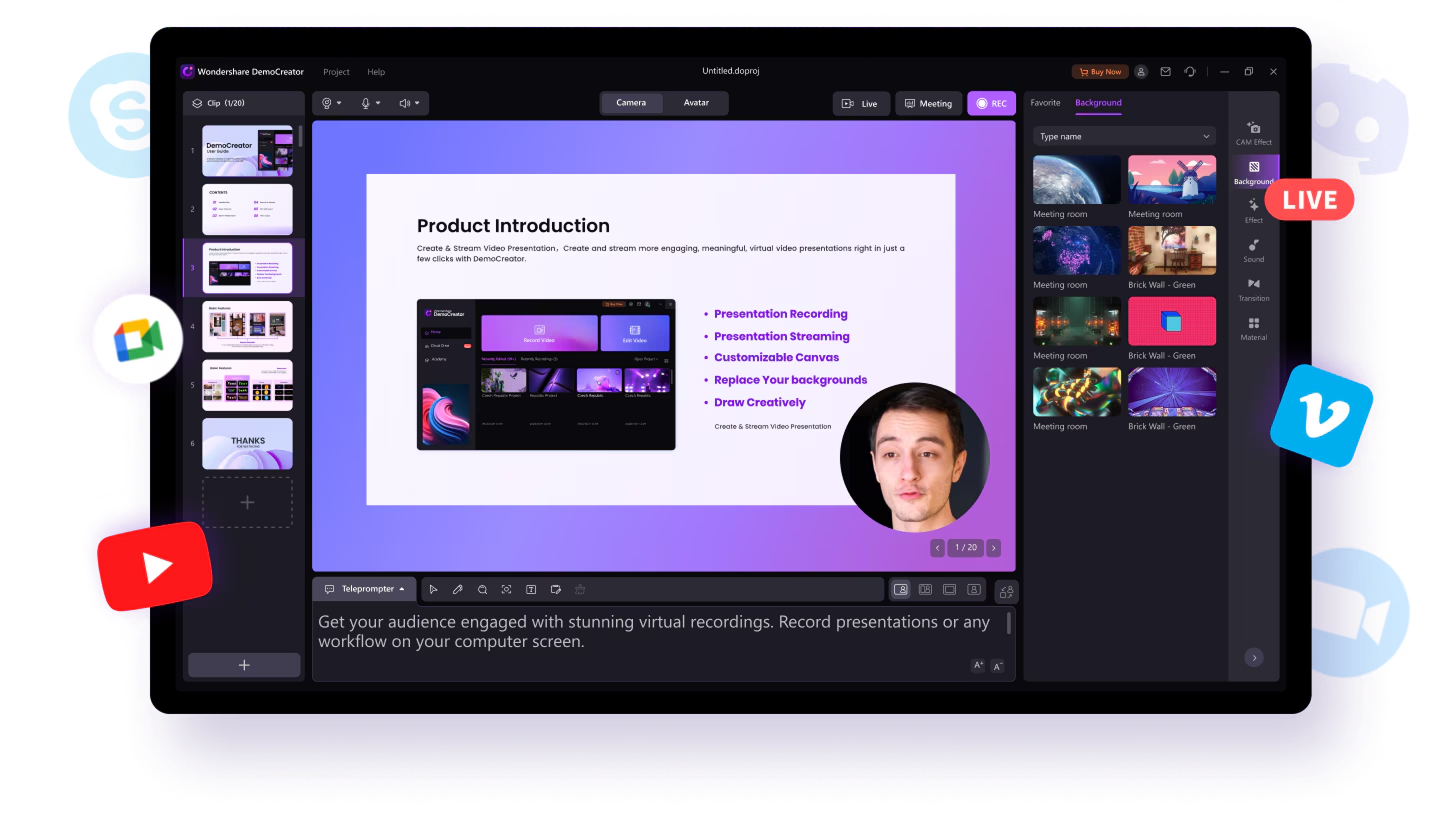Expand the microphone options dropdown
This screenshot has height=816, width=1432.
point(370,103)
